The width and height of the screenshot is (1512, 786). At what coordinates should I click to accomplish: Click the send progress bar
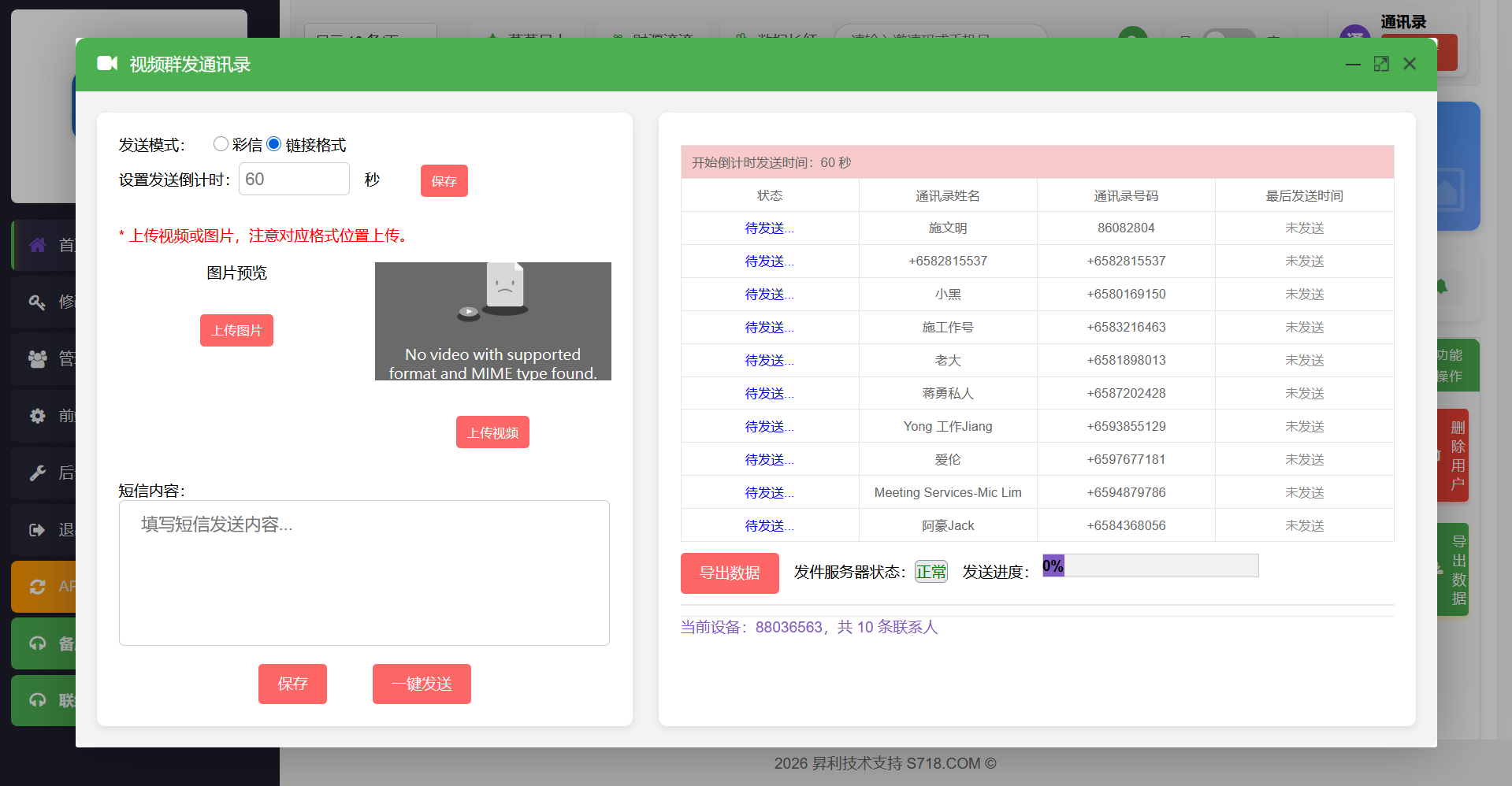tap(1150, 565)
